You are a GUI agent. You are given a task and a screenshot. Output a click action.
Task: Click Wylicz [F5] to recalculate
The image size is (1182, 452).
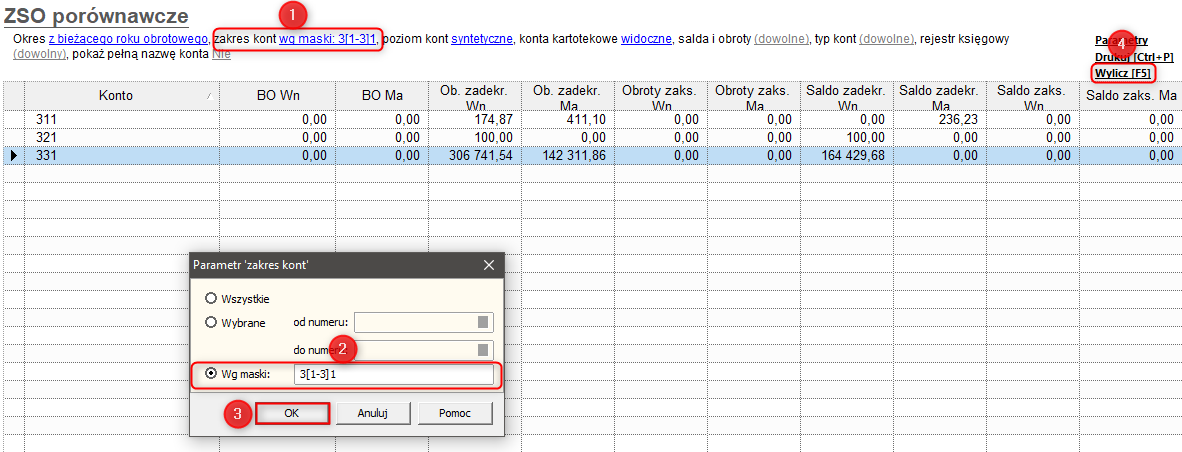click(1122, 72)
